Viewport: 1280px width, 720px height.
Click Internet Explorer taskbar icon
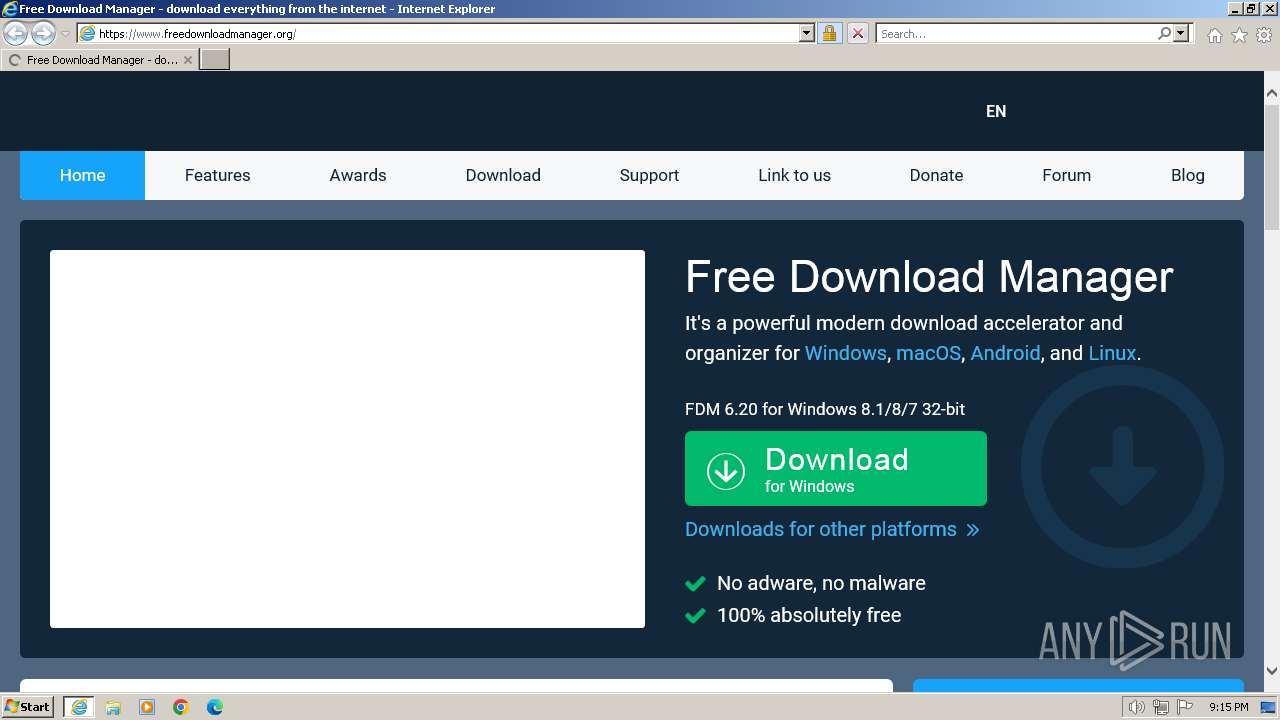coord(79,707)
